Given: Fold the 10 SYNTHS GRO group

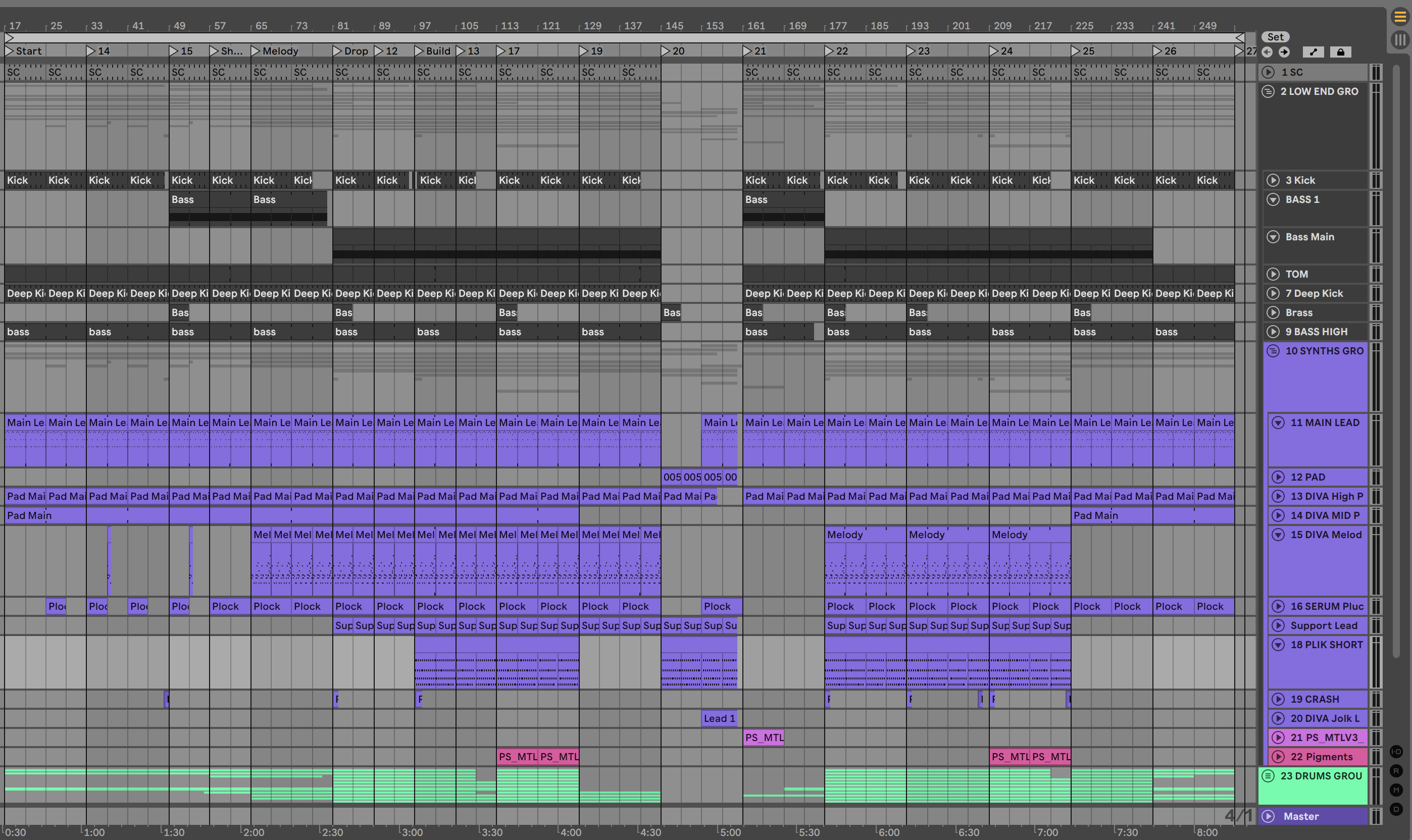Looking at the screenshot, I should (1273, 351).
